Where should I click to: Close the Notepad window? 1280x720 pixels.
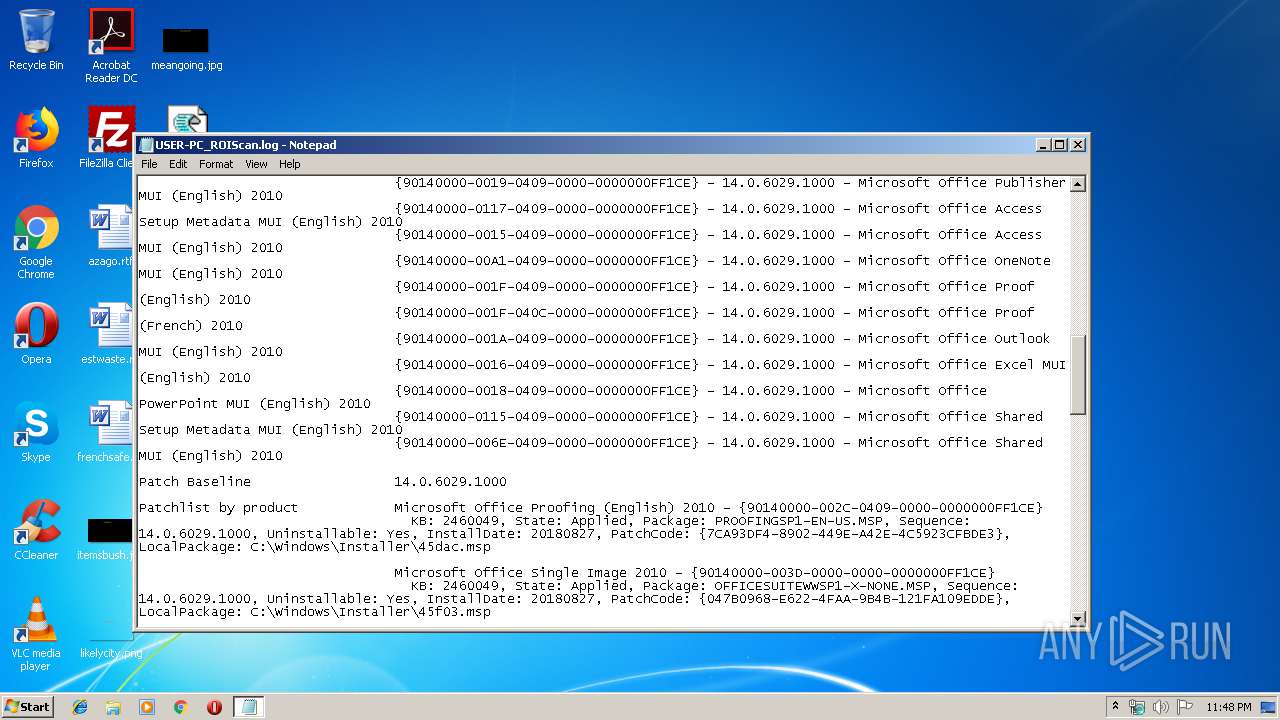pyautogui.click(x=1078, y=145)
